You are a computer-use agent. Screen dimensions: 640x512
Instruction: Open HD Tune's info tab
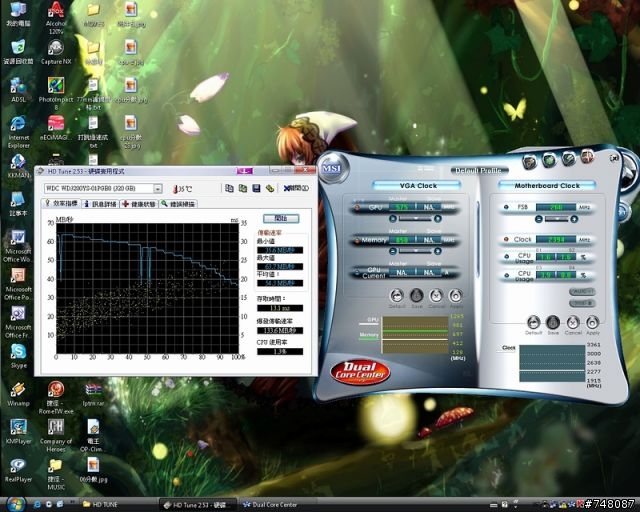click(x=100, y=204)
